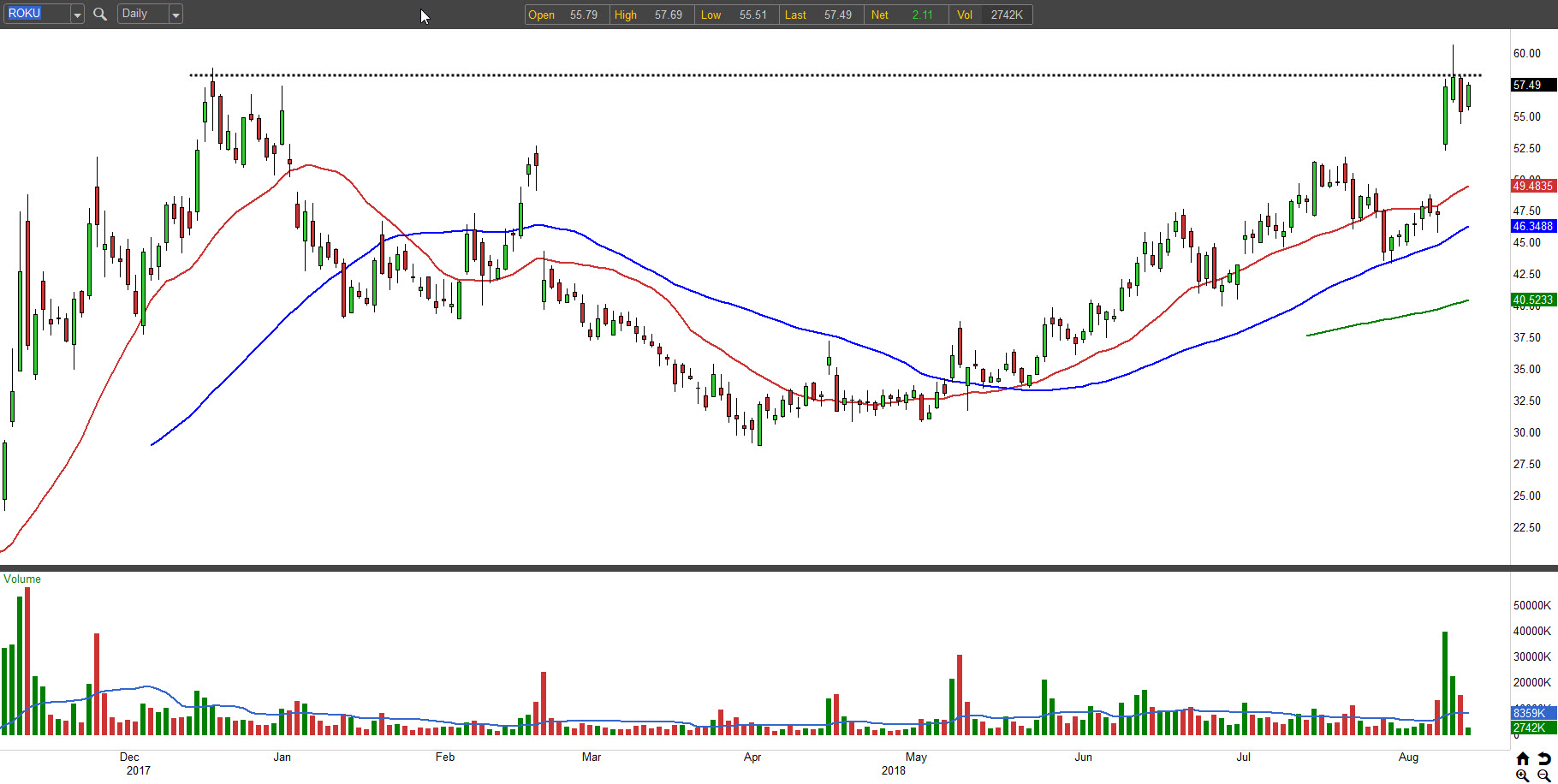Click the red 49.4835 moving average label
Image resolution: width=1558 pixels, height=784 pixels.
(x=1532, y=186)
